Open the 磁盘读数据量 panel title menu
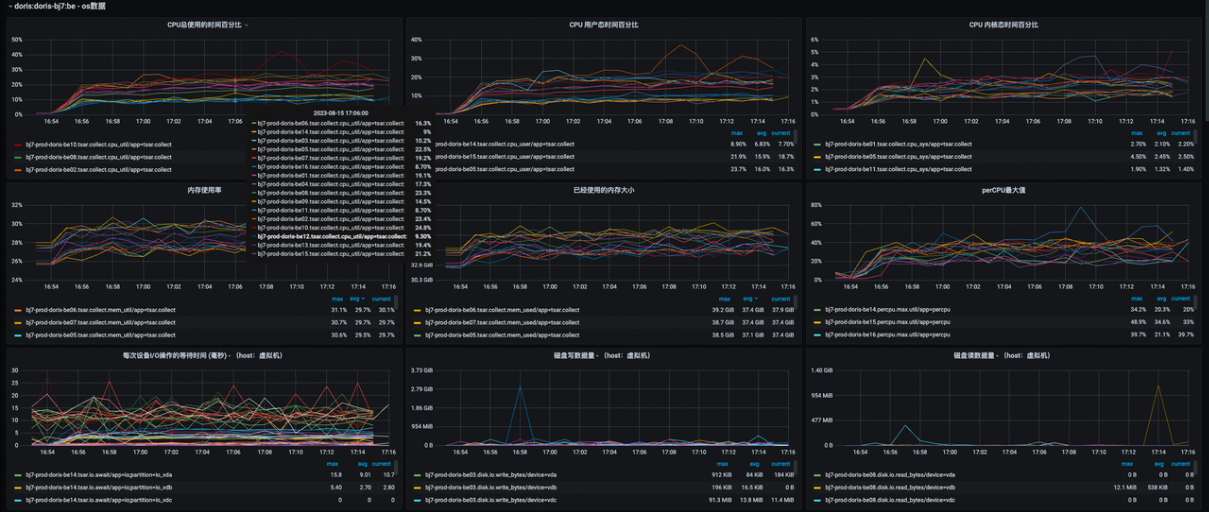Viewport: 1209px width, 512px height. click(x=1002, y=355)
